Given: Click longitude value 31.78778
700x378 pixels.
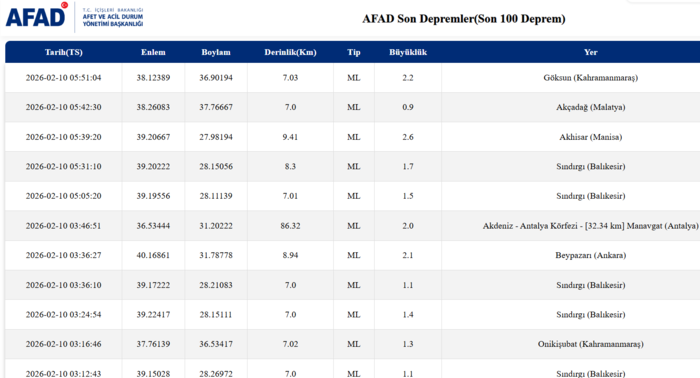Looking at the screenshot, I should click(216, 255).
